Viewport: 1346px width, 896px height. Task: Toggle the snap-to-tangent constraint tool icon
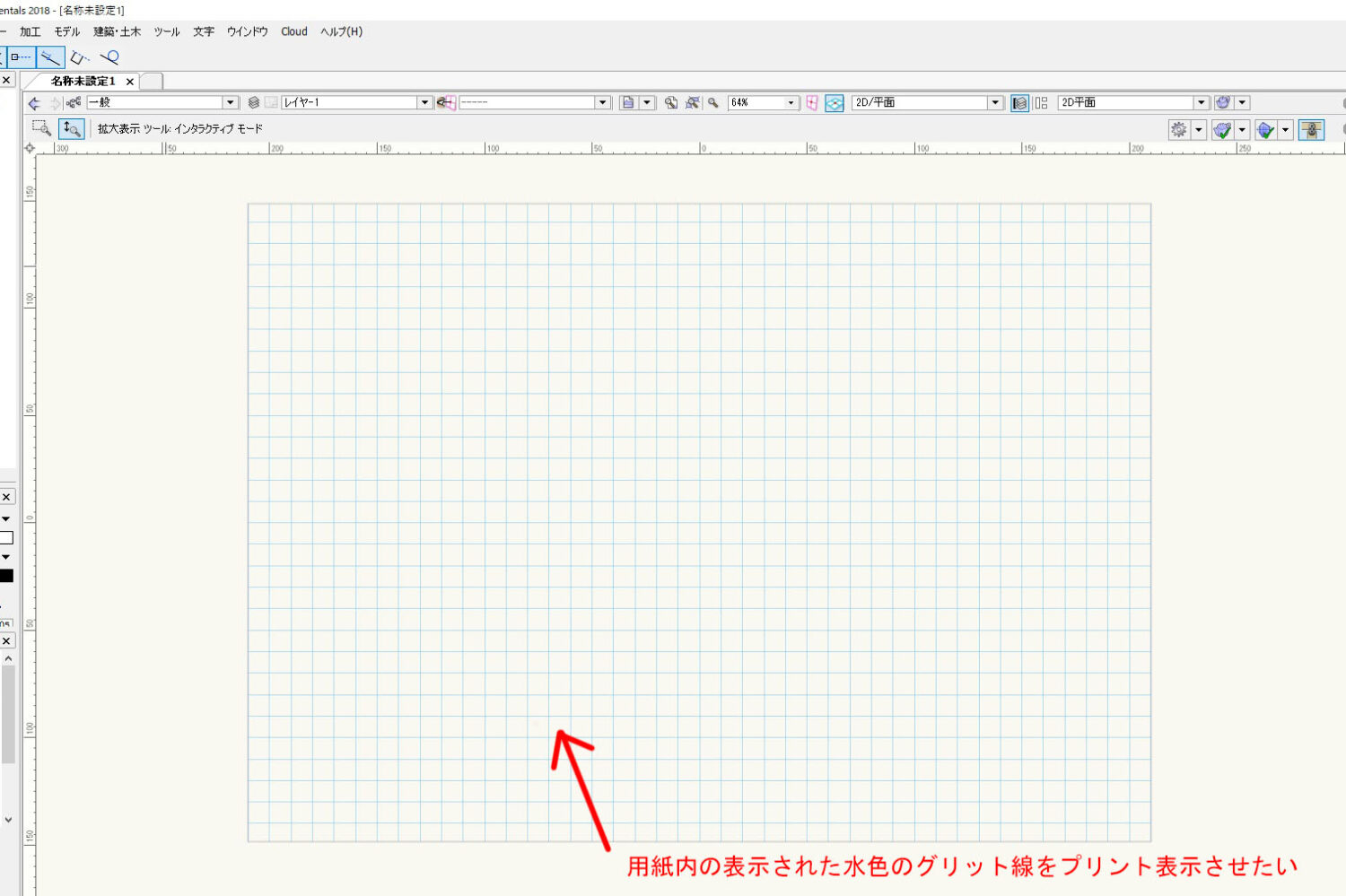109,57
